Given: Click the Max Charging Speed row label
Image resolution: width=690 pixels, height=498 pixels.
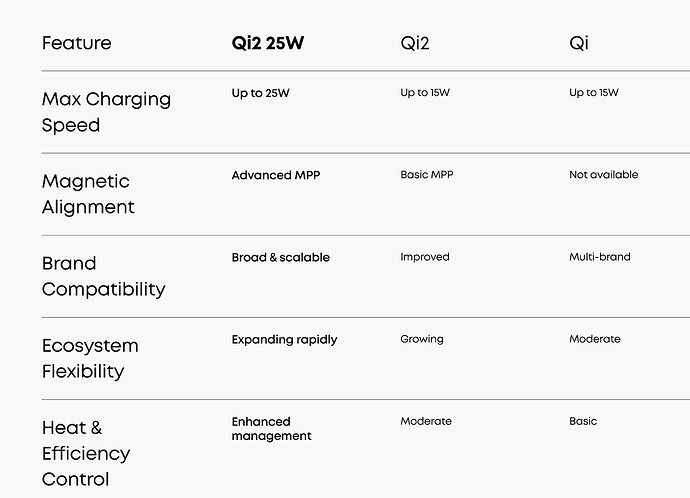Looking at the screenshot, I should [x=106, y=112].
